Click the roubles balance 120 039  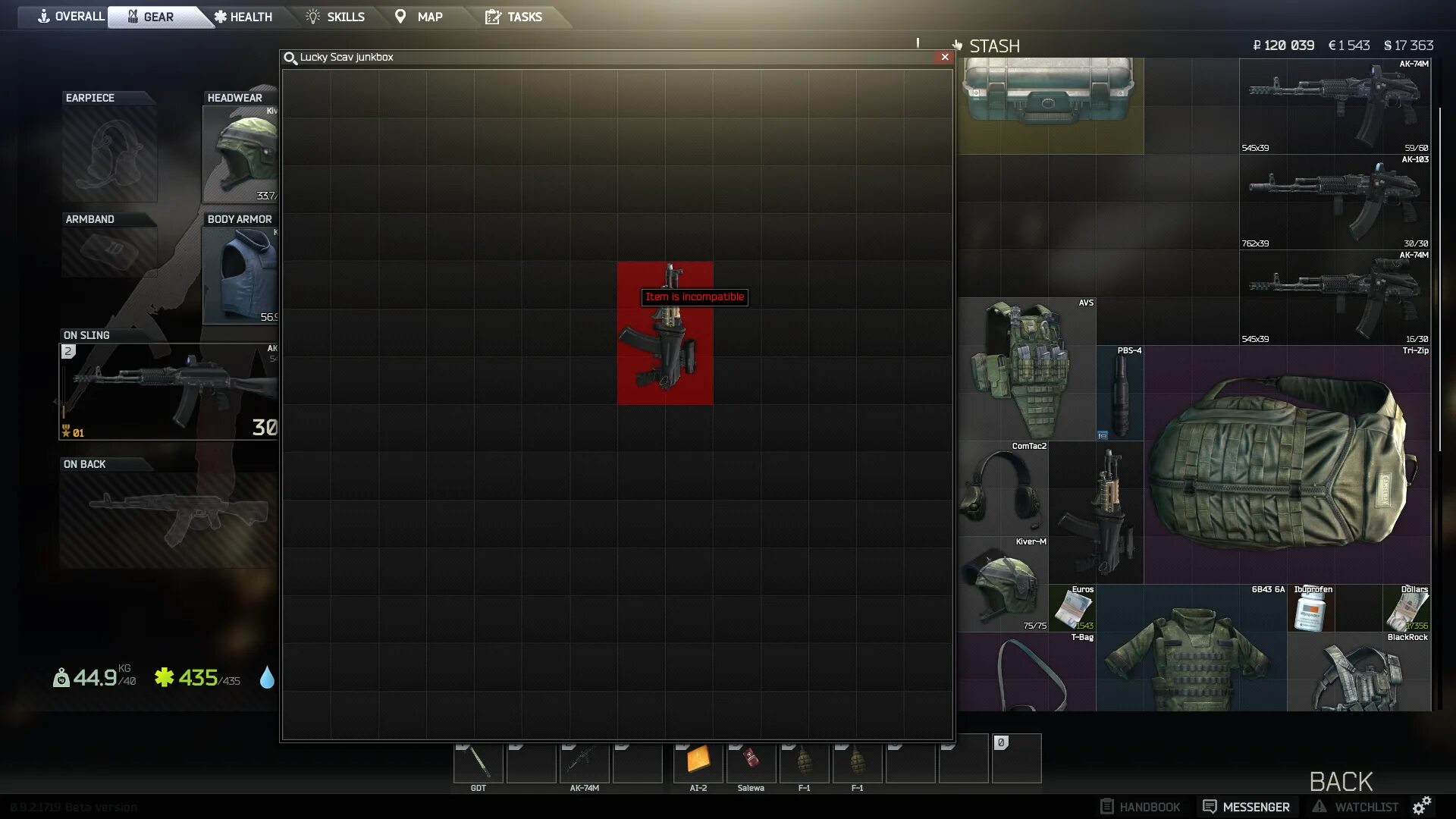coord(1283,45)
